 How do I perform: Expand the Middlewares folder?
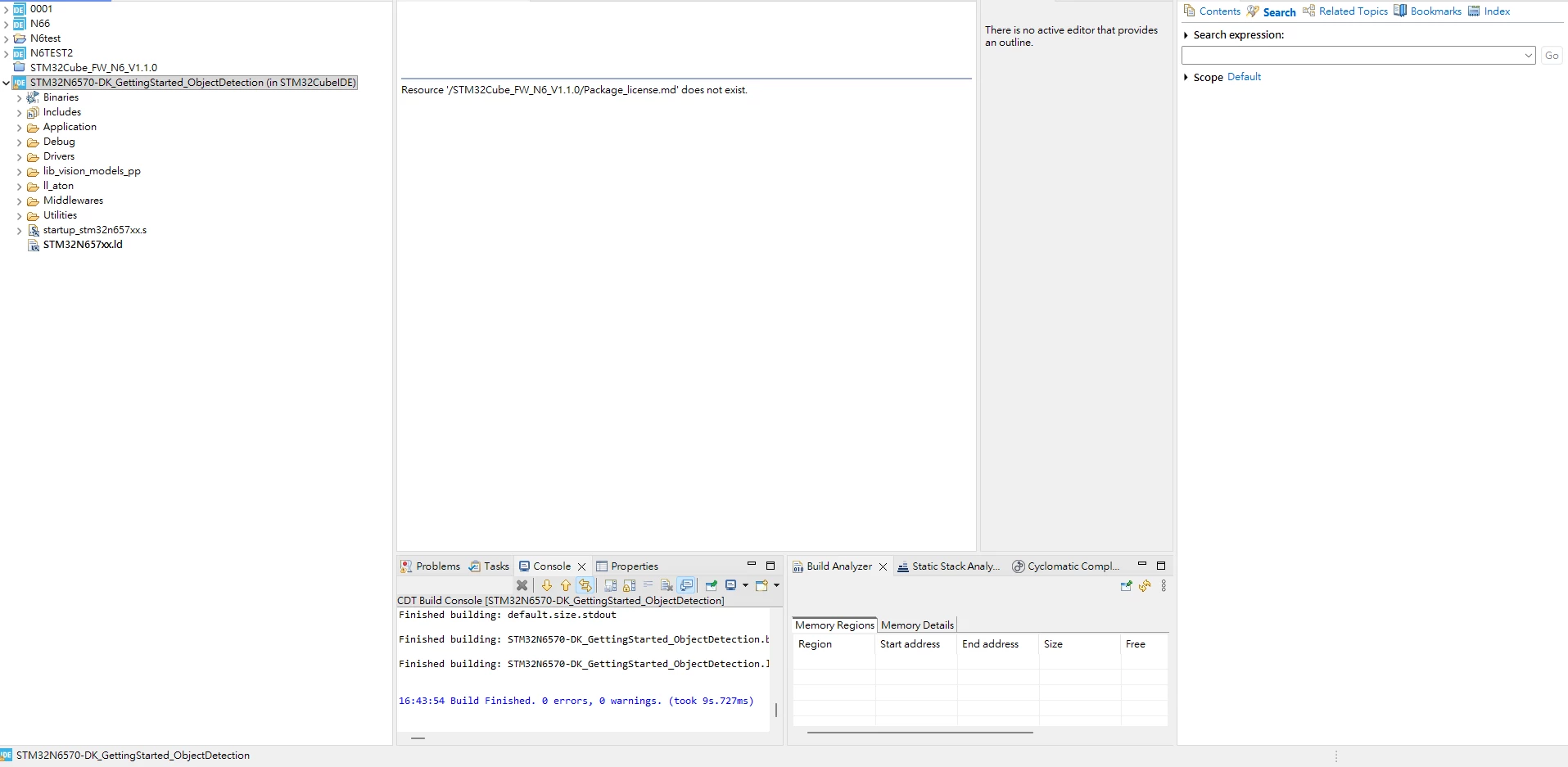point(19,201)
